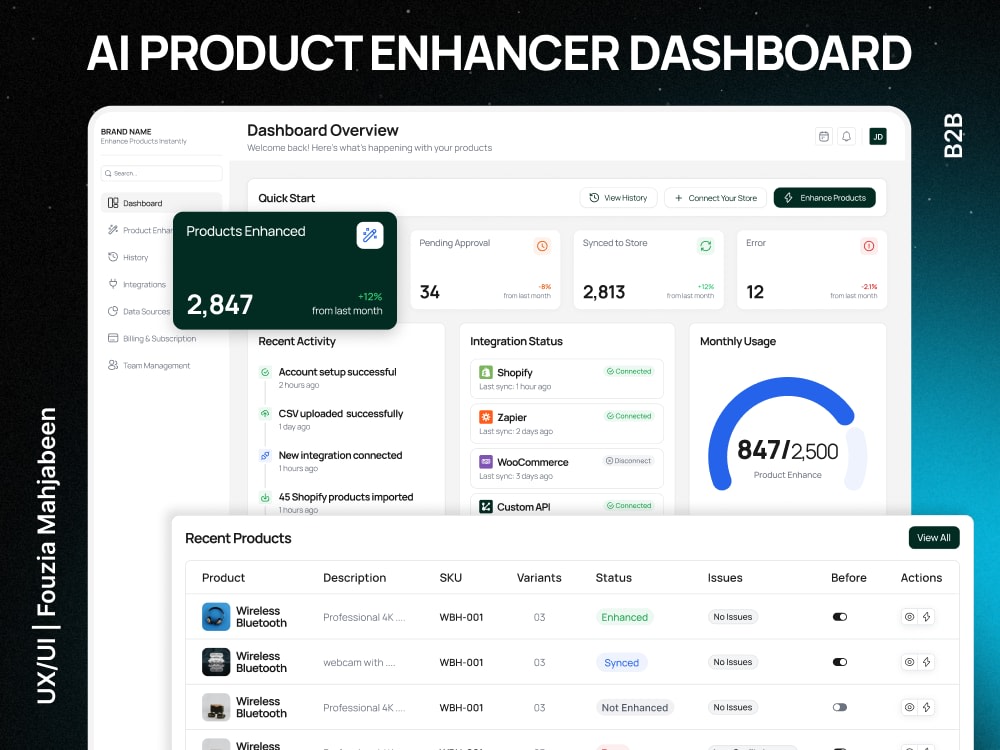Click Connected badge for Shopify
The height and width of the screenshot is (750, 1000).
point(629,371)
